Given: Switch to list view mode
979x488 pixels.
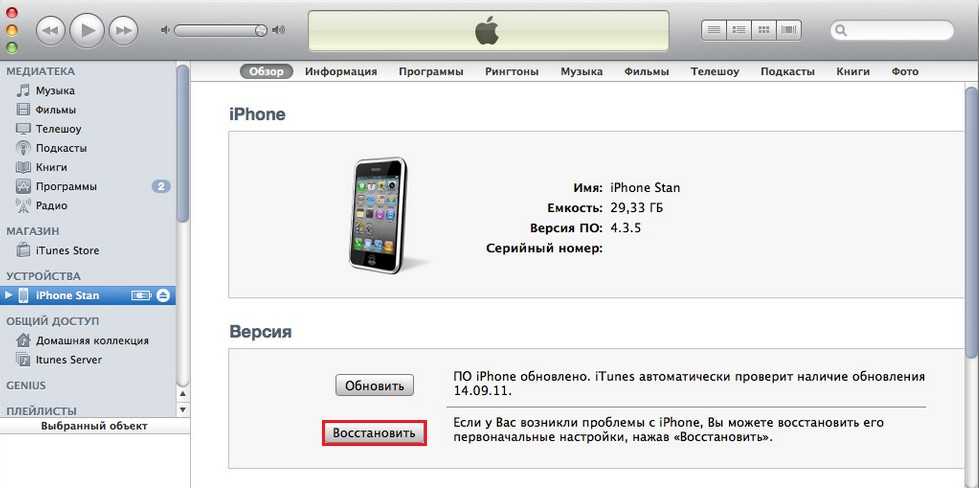Looking at the screenshot, I should click(714, 30).
